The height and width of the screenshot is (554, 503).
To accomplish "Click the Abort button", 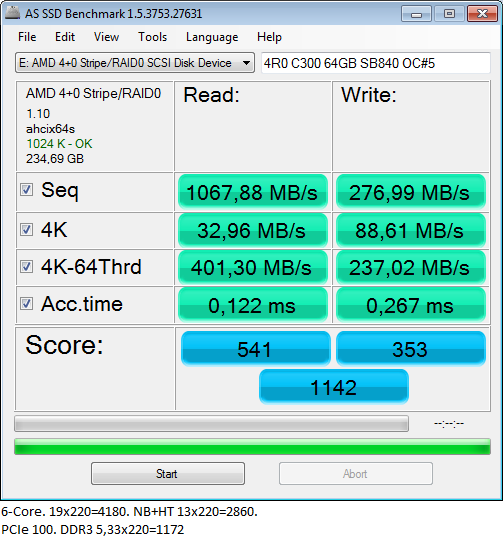I will coord(356,473).
